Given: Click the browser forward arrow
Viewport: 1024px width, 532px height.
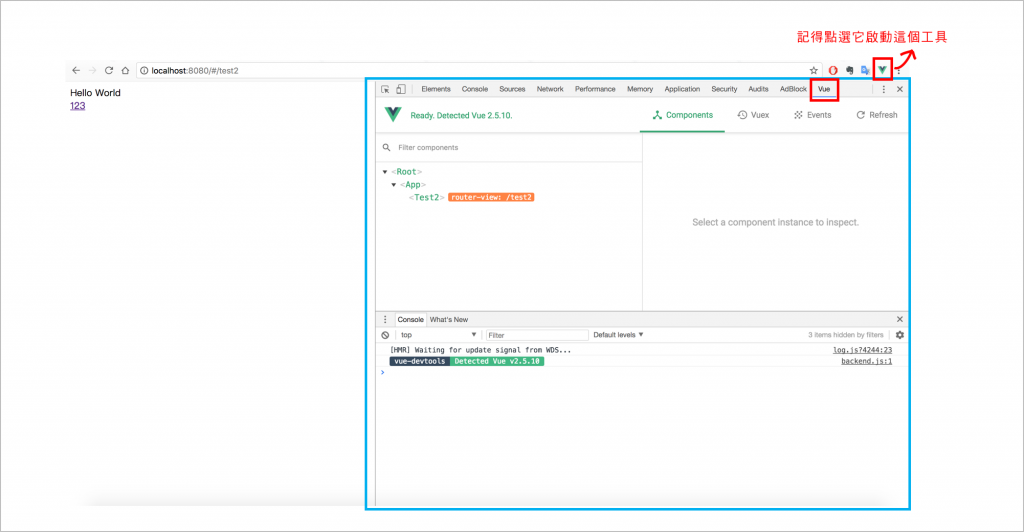Looking at the screenshot, I should [x=92, y=70].
